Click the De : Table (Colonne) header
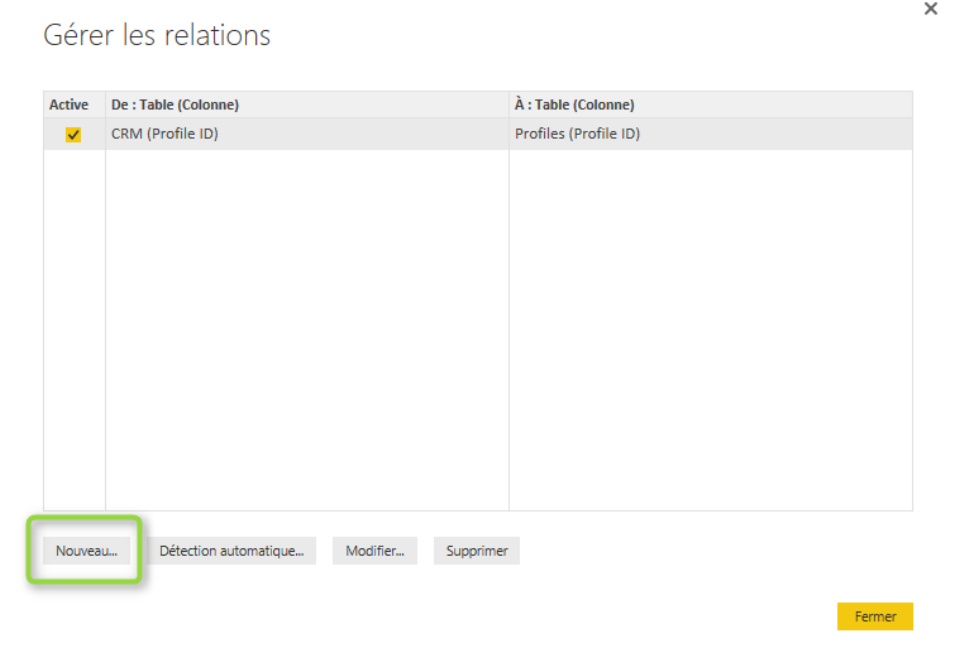Screen dimensions: 961x649 click(175, 105)
